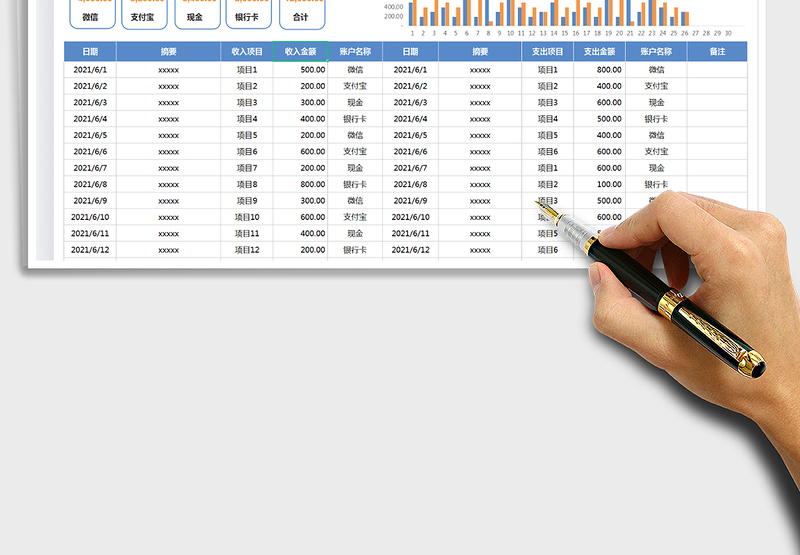Select the highlighted 收入金额 header cell
Image resolution: width=800 pixels, height=555 pixels.
point(300,52)
